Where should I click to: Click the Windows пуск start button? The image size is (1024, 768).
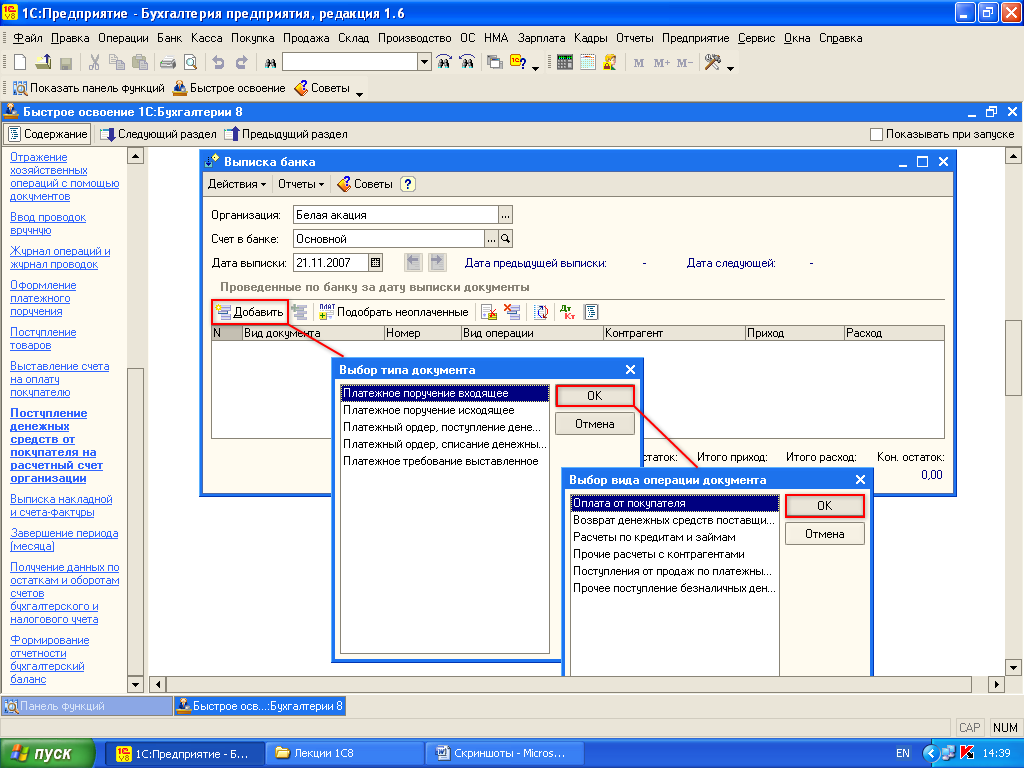tap(47, 754)
